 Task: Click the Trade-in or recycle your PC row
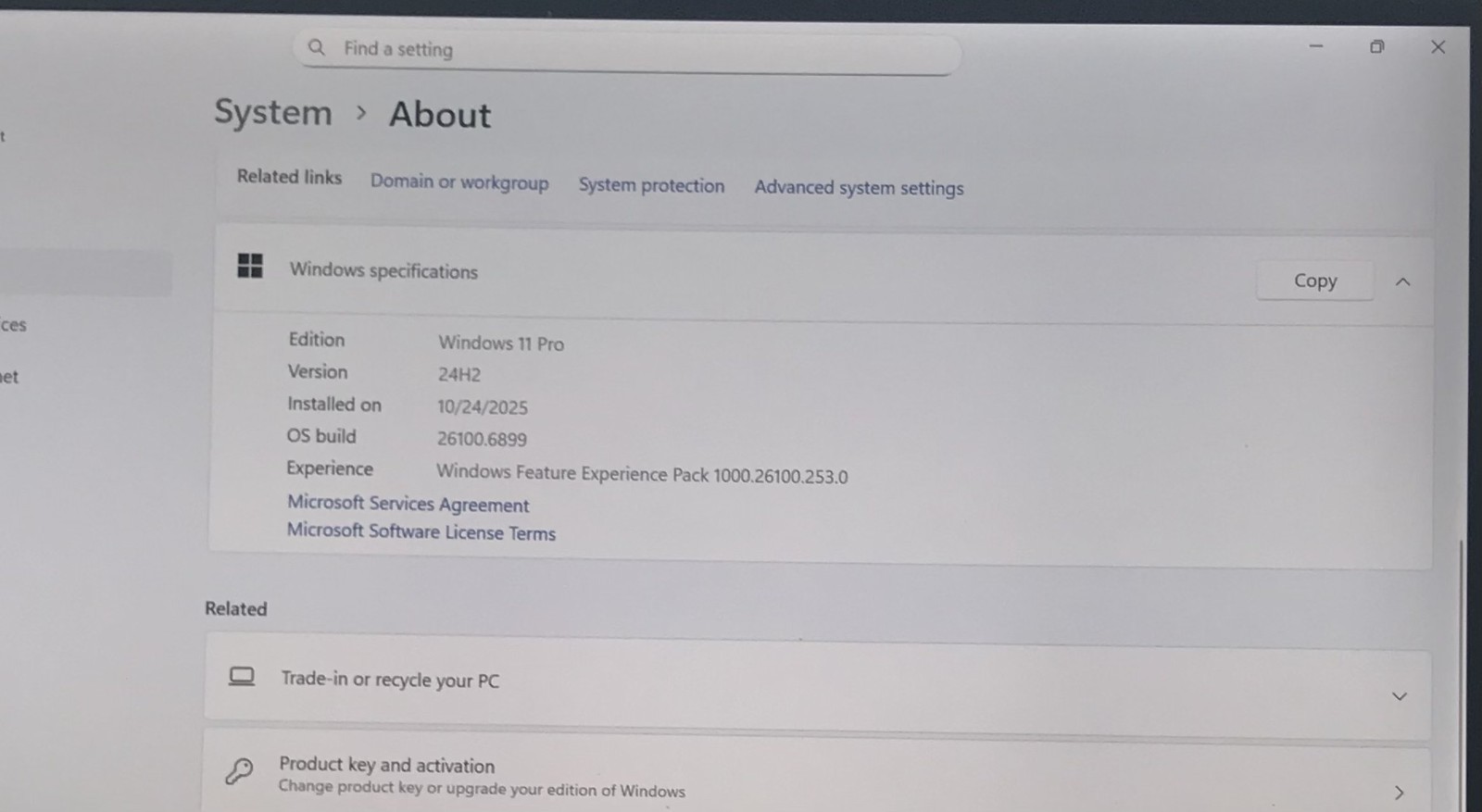817,686
